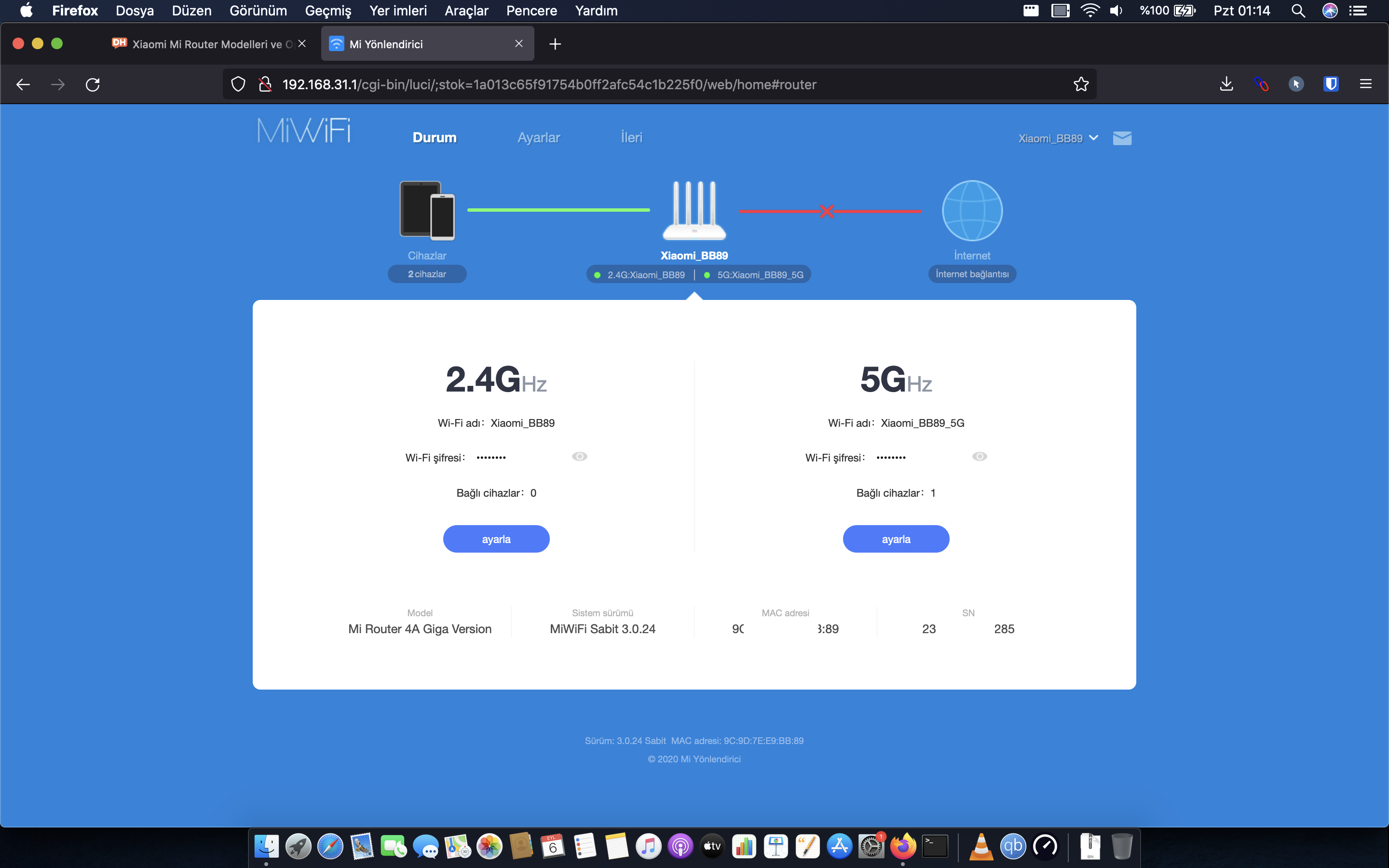Click the Internet globe icon

pos(972,211)
